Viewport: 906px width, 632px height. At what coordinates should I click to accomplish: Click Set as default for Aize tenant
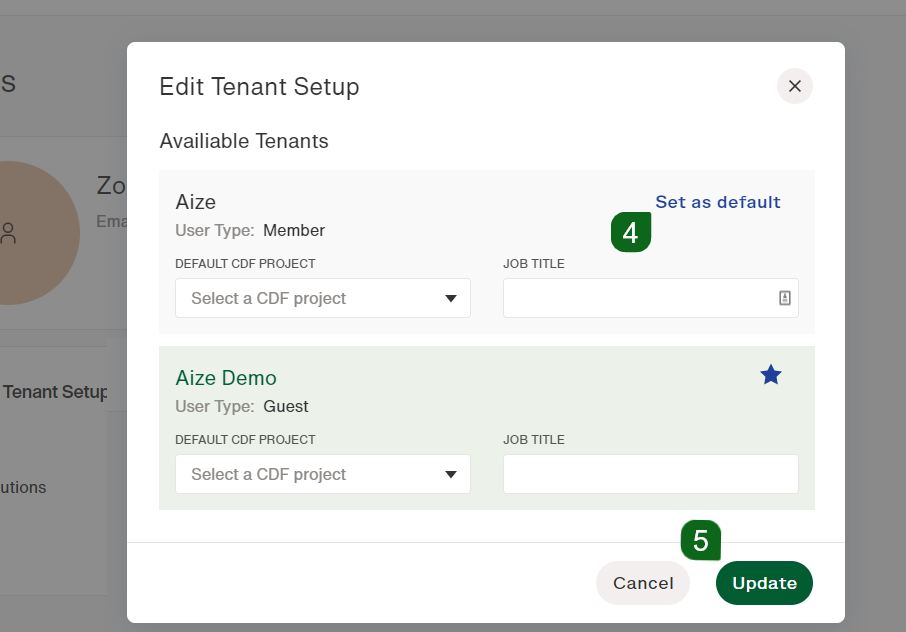coord(718,202)
